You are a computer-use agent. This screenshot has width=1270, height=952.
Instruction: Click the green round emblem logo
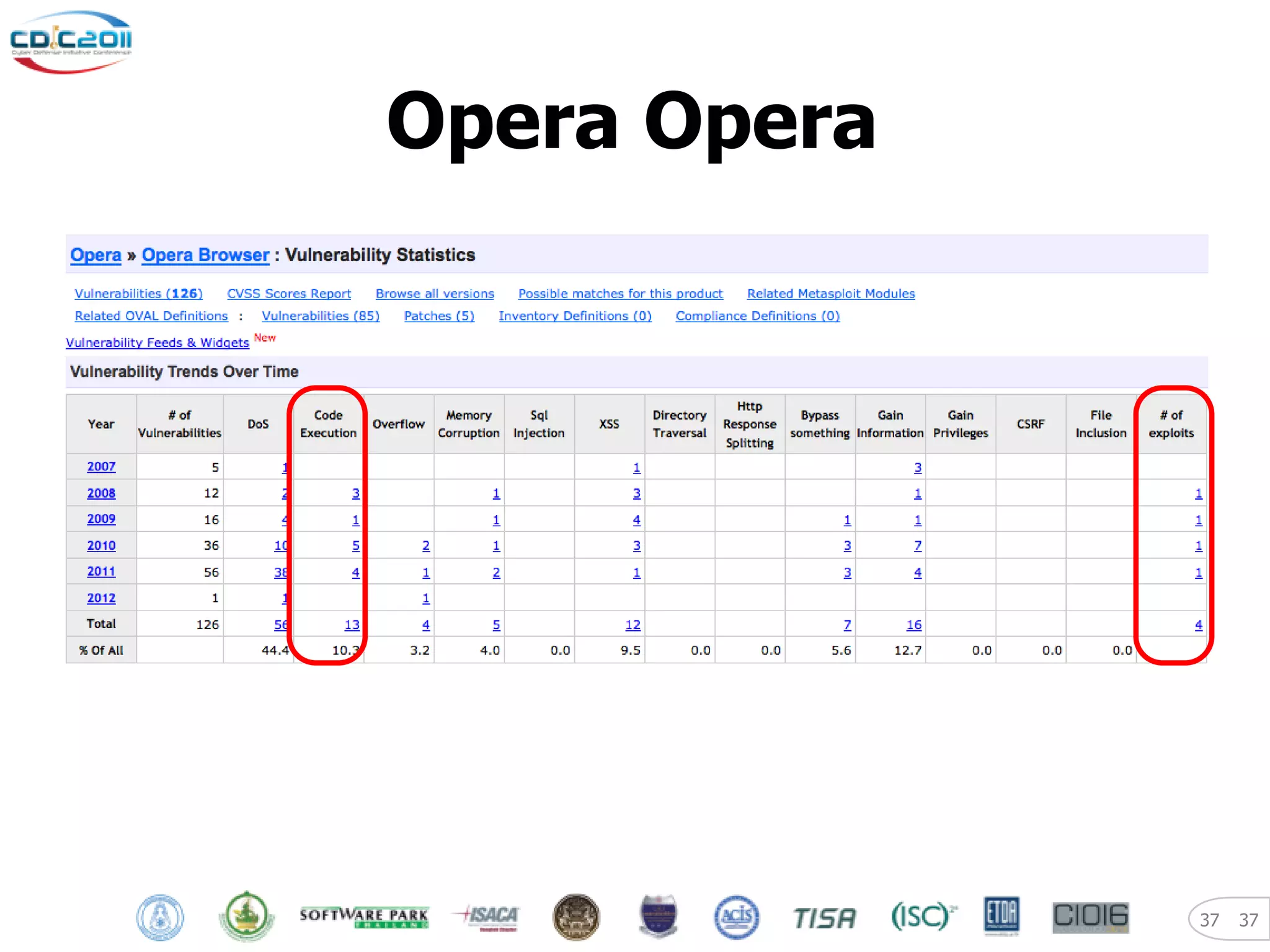click(x=246, y=916)
